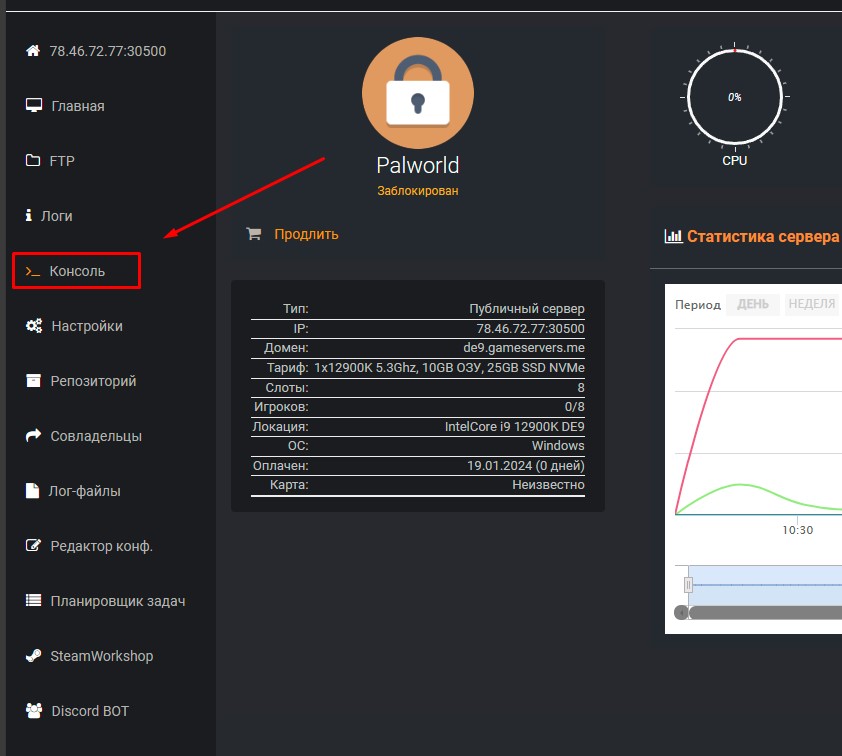This screenshot has width=842, height=756.
Task: Click the padlock server avatar
Action: (417, 95)
